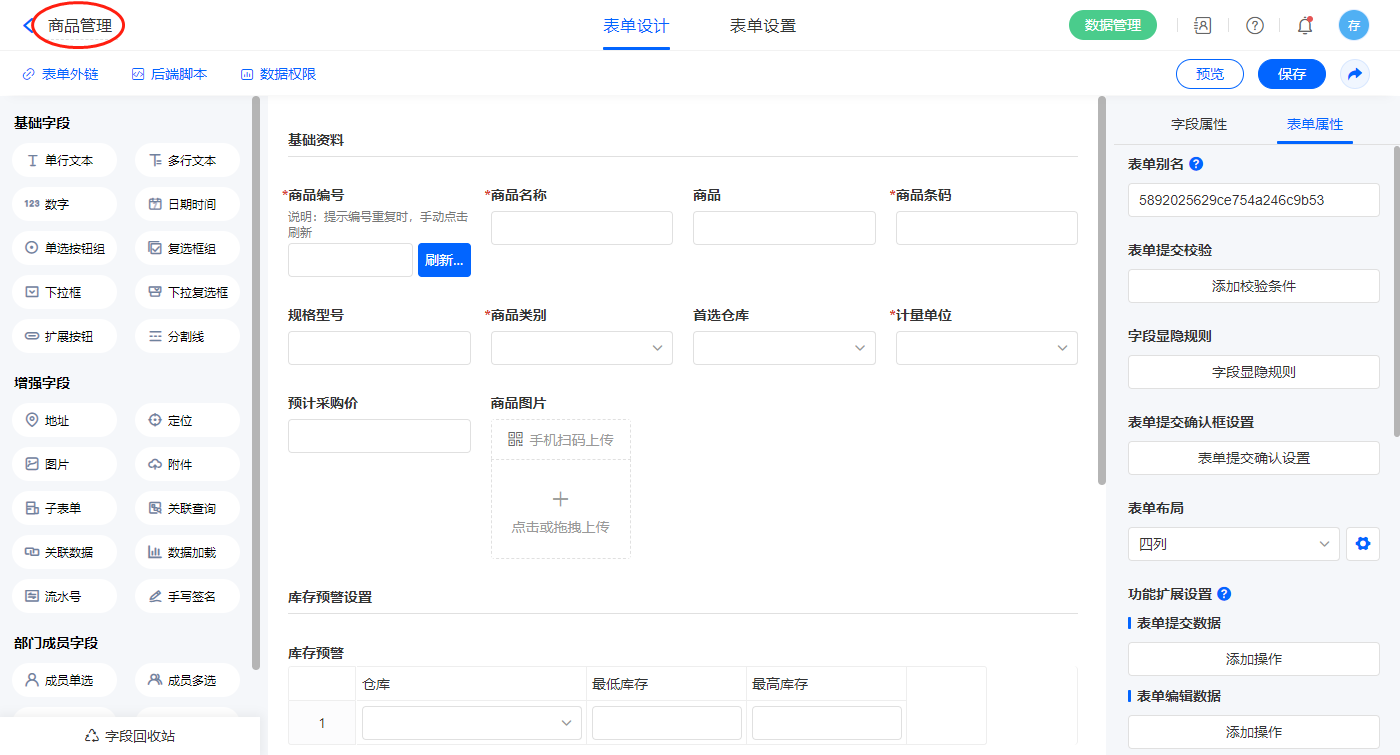Image resolution: width=1400 pixels, height=755 pixels.
Task: Expand the 商品类别 dropdown
Action: (x=581, y=348)
